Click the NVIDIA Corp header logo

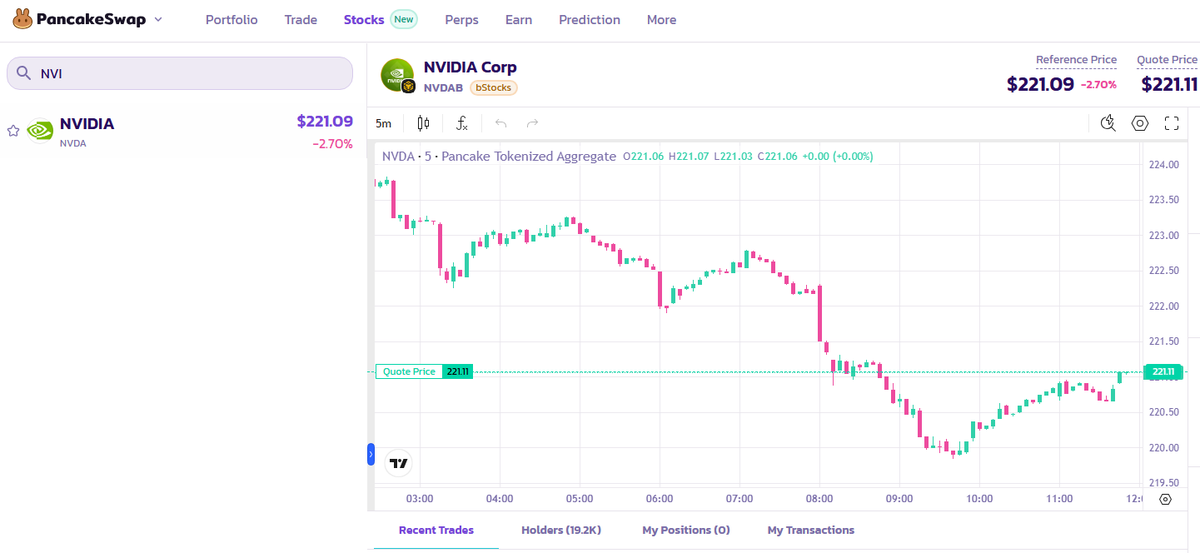coord(398,75)
